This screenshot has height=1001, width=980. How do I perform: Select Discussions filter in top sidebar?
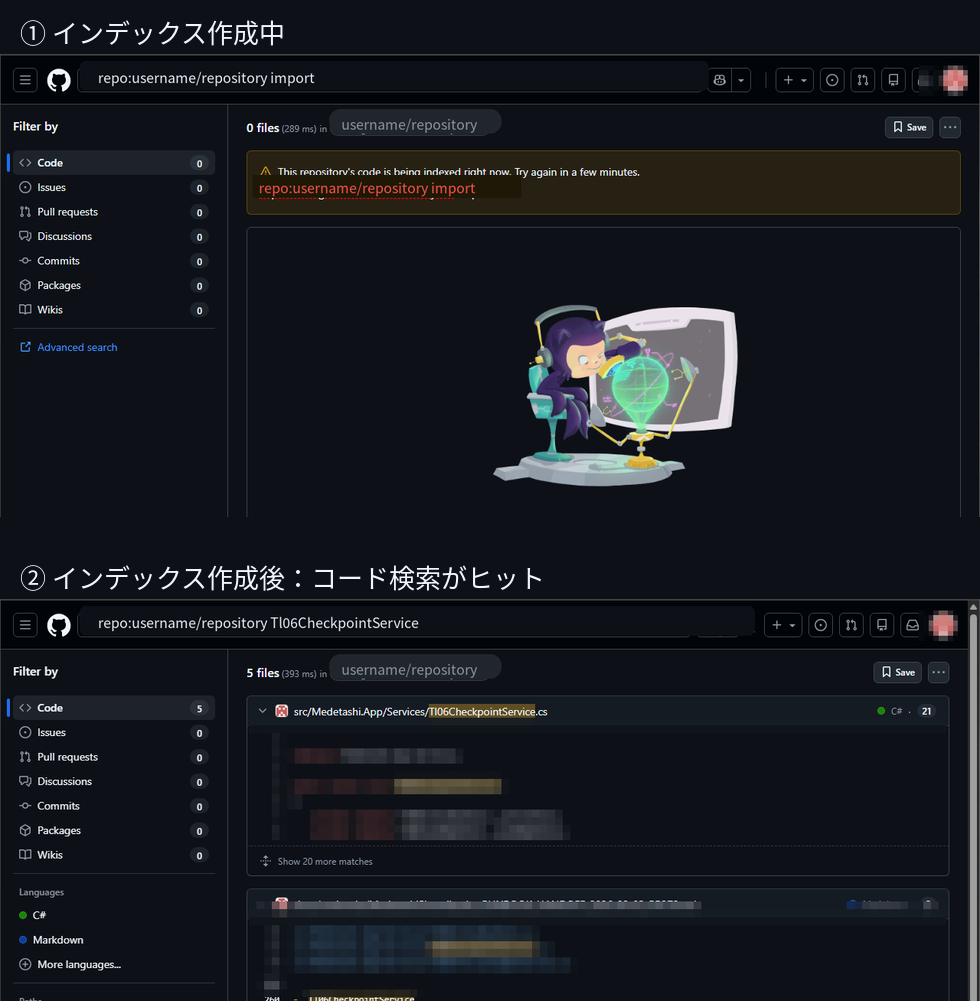[x=114, y=236]
